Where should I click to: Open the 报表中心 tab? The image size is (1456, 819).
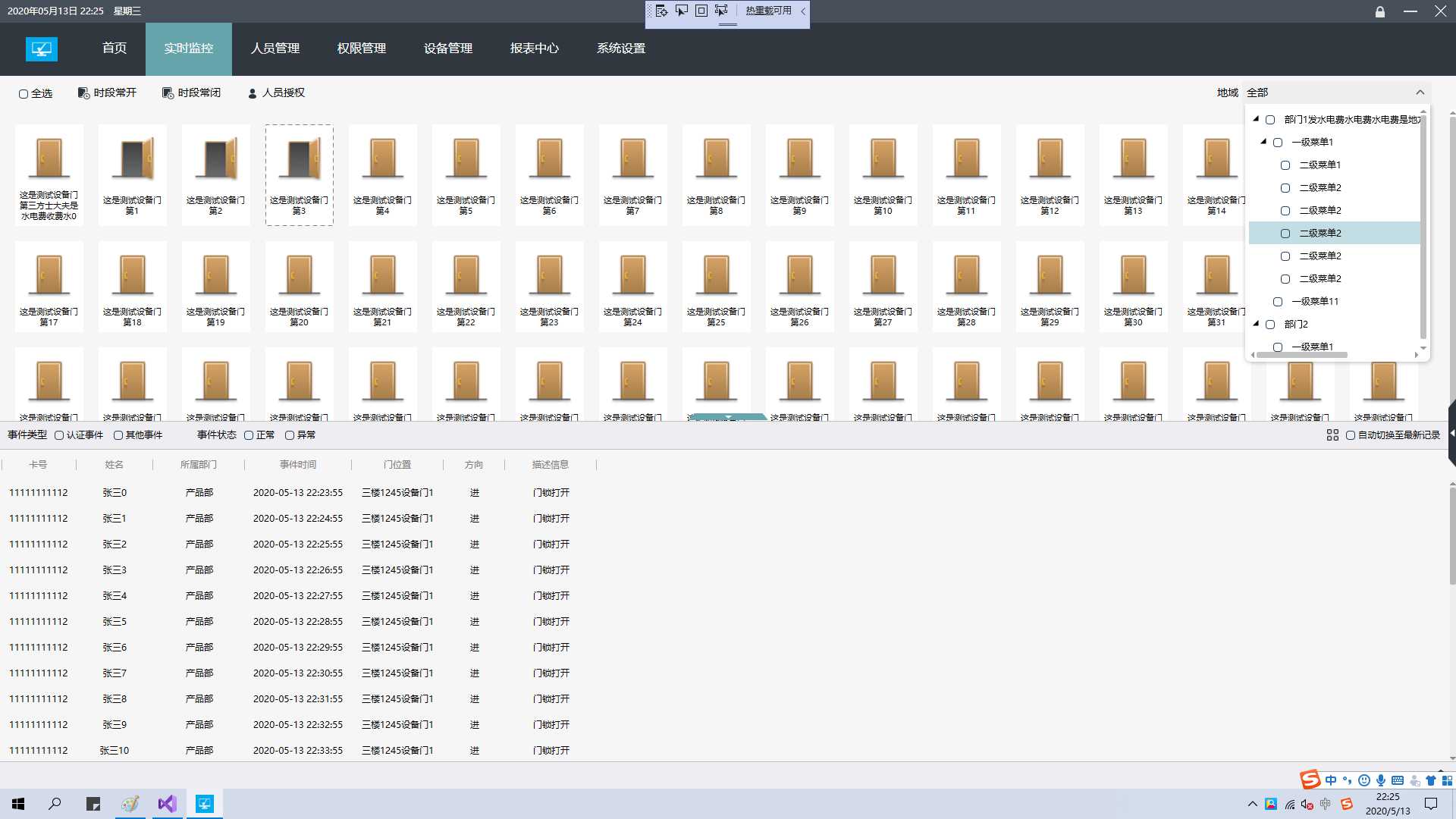pos(535,49)
